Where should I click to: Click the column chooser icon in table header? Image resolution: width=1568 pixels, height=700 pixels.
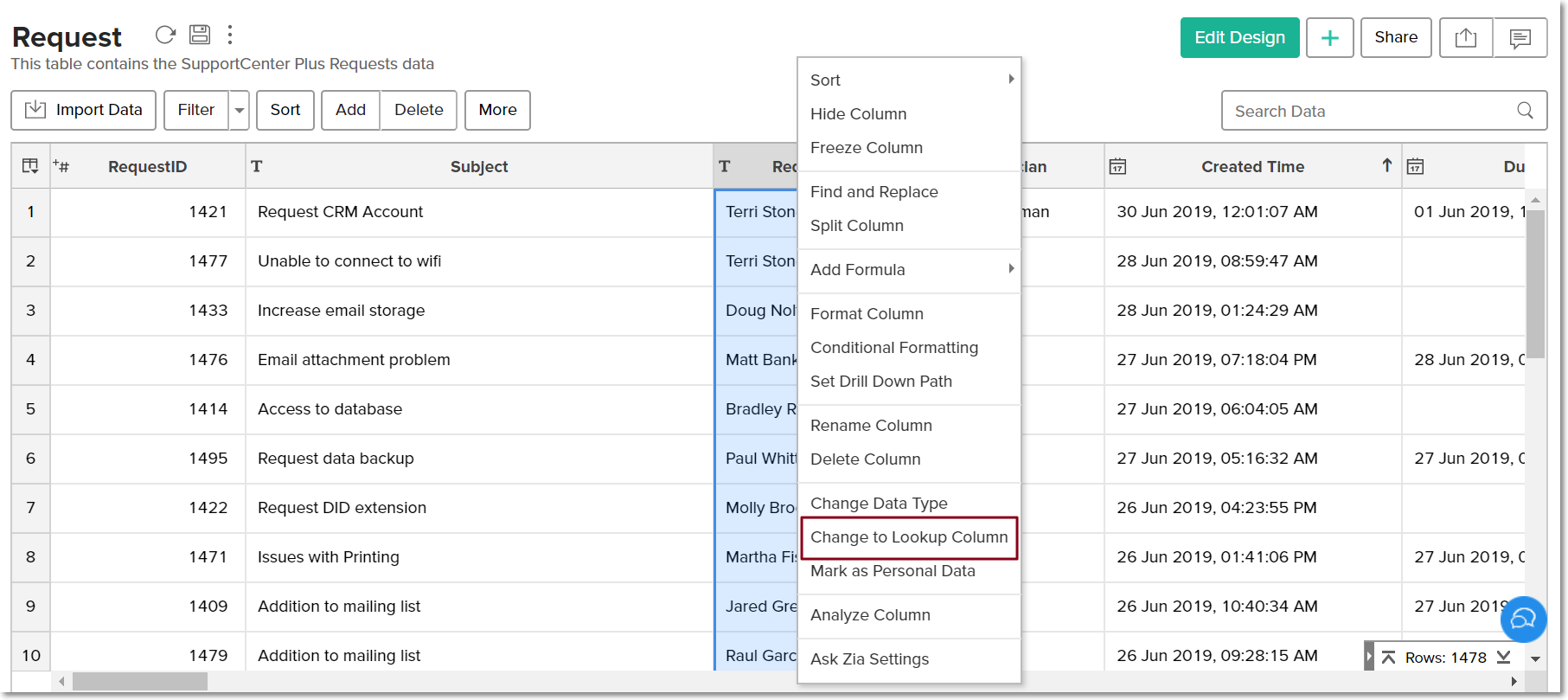point(30,166)
